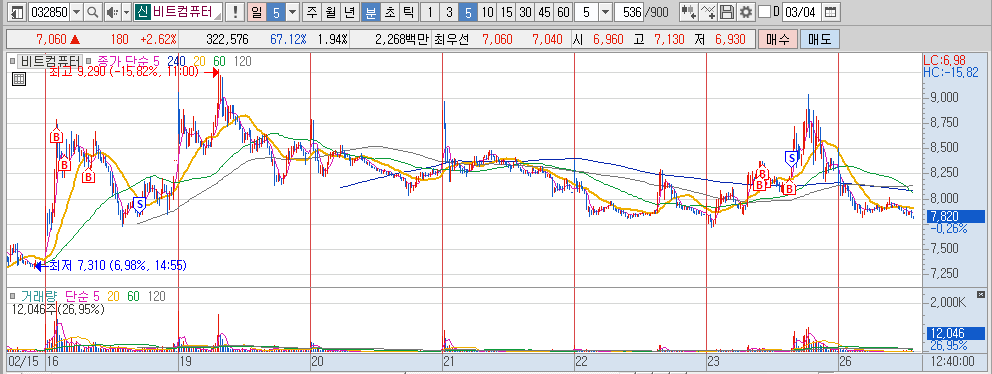The image size is (992, 374).
Task: Select 초 second chart toggle
Action: (390, 11)
